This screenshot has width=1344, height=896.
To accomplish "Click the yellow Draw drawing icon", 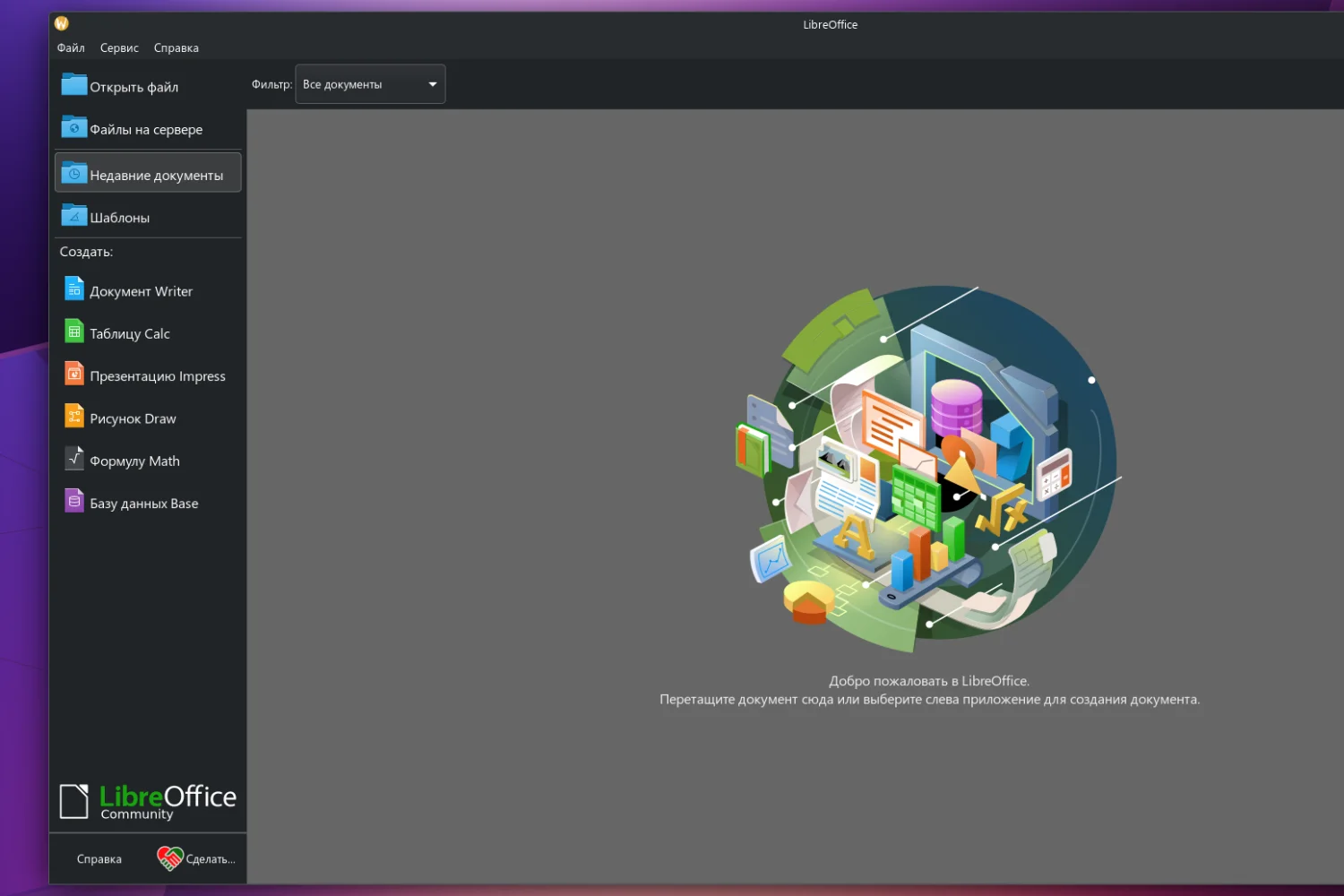I will (x=74, y=416).
